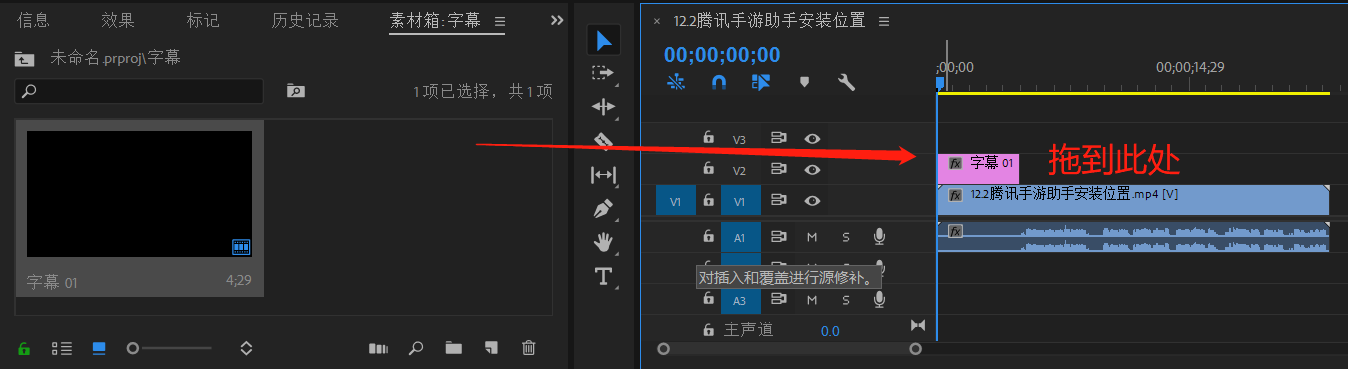
Task: Hide V1 track output with eye
Action: 813,201
